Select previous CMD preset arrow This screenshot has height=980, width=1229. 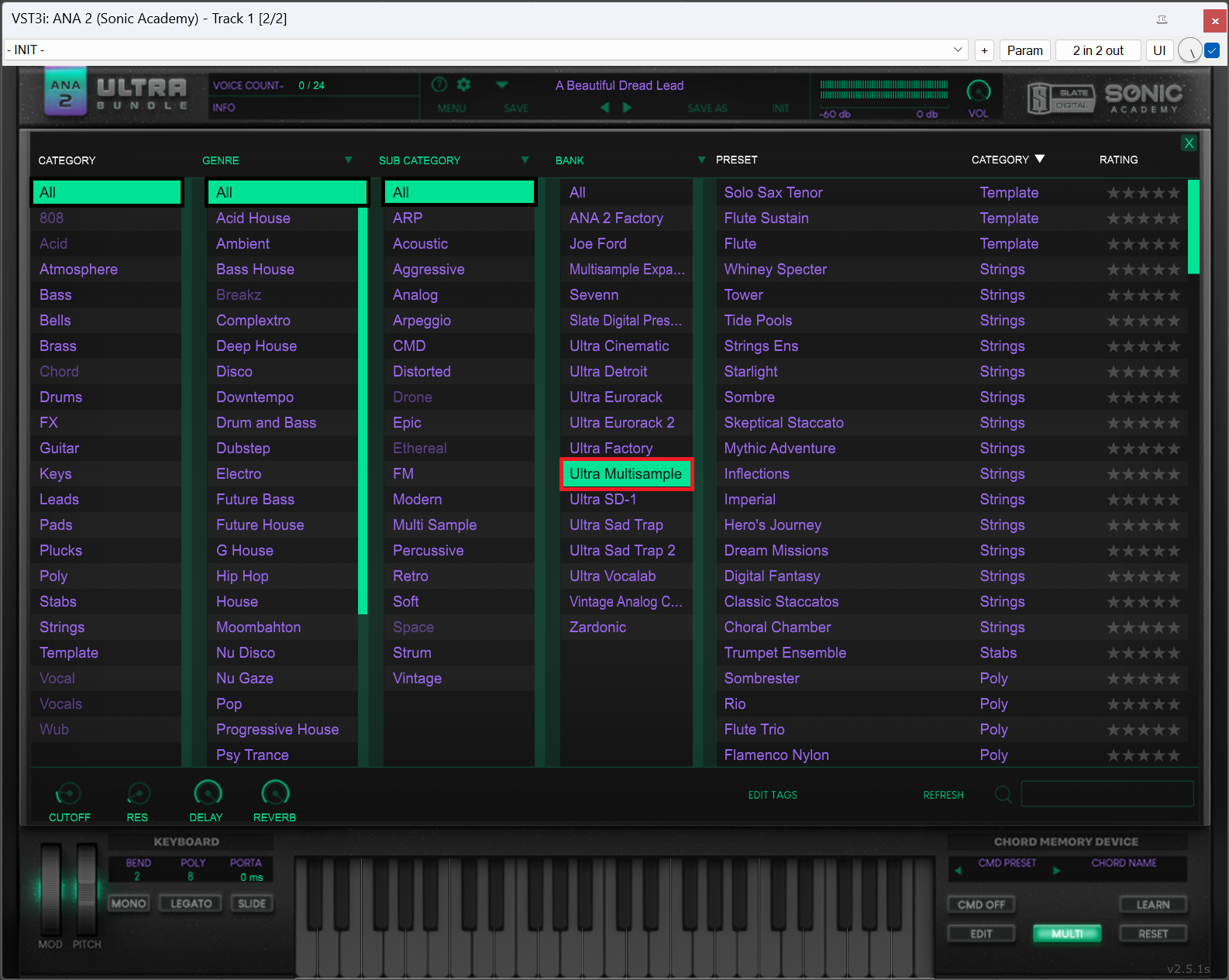tap(959, 871)
